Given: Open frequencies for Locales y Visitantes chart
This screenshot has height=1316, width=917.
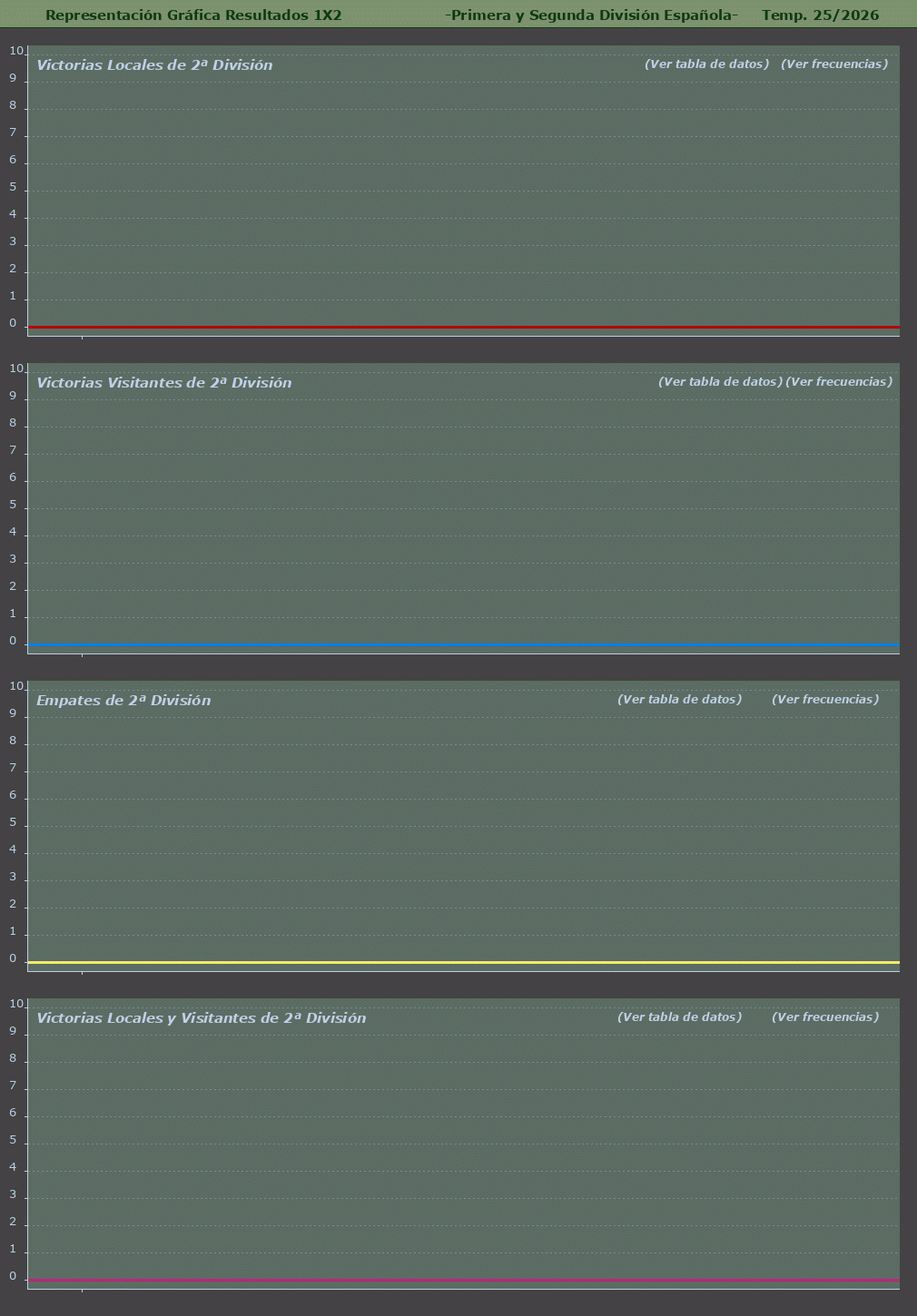Looking at the screenshot, I should [824, 1017].
